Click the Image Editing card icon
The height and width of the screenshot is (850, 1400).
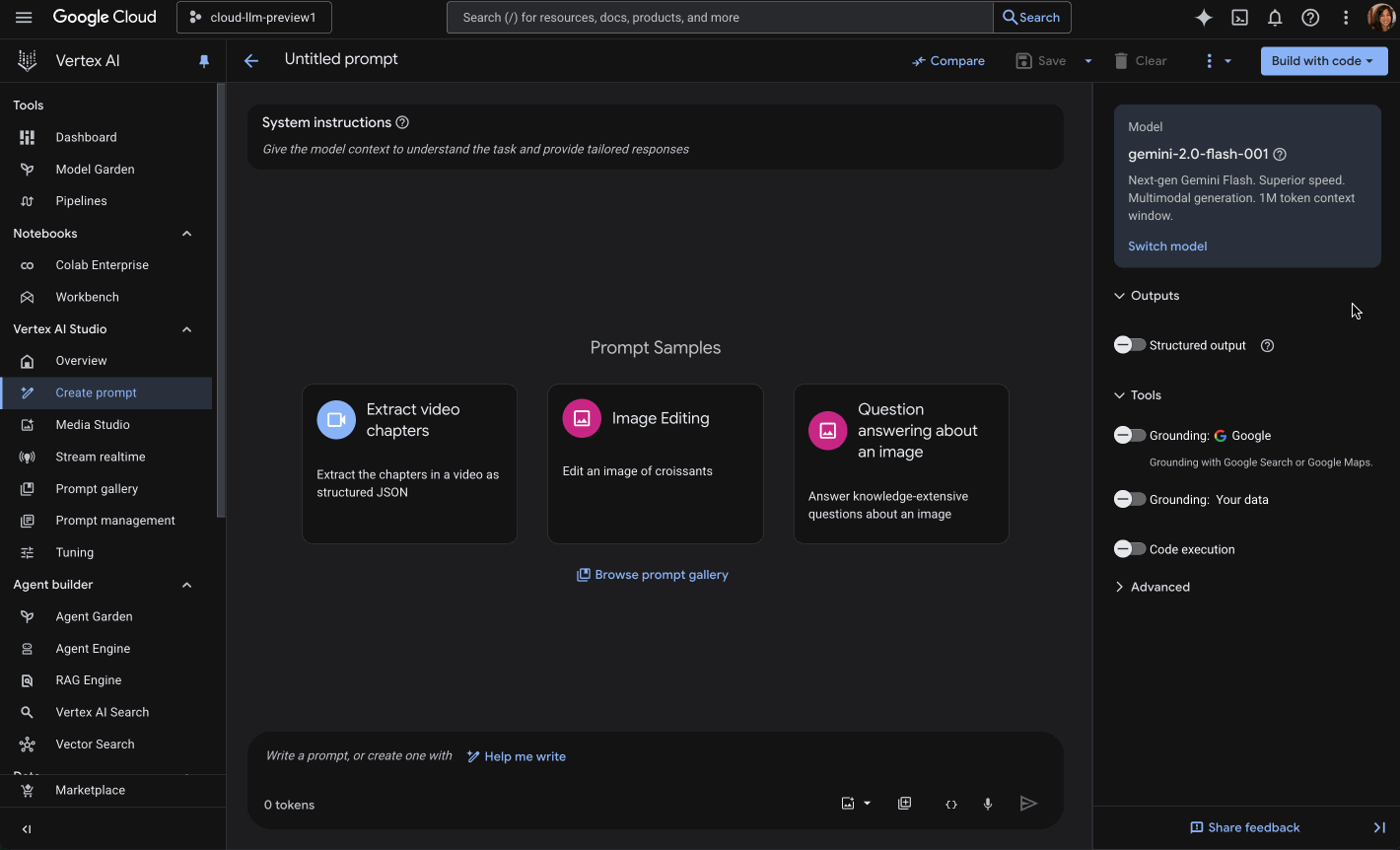(582, 418)
